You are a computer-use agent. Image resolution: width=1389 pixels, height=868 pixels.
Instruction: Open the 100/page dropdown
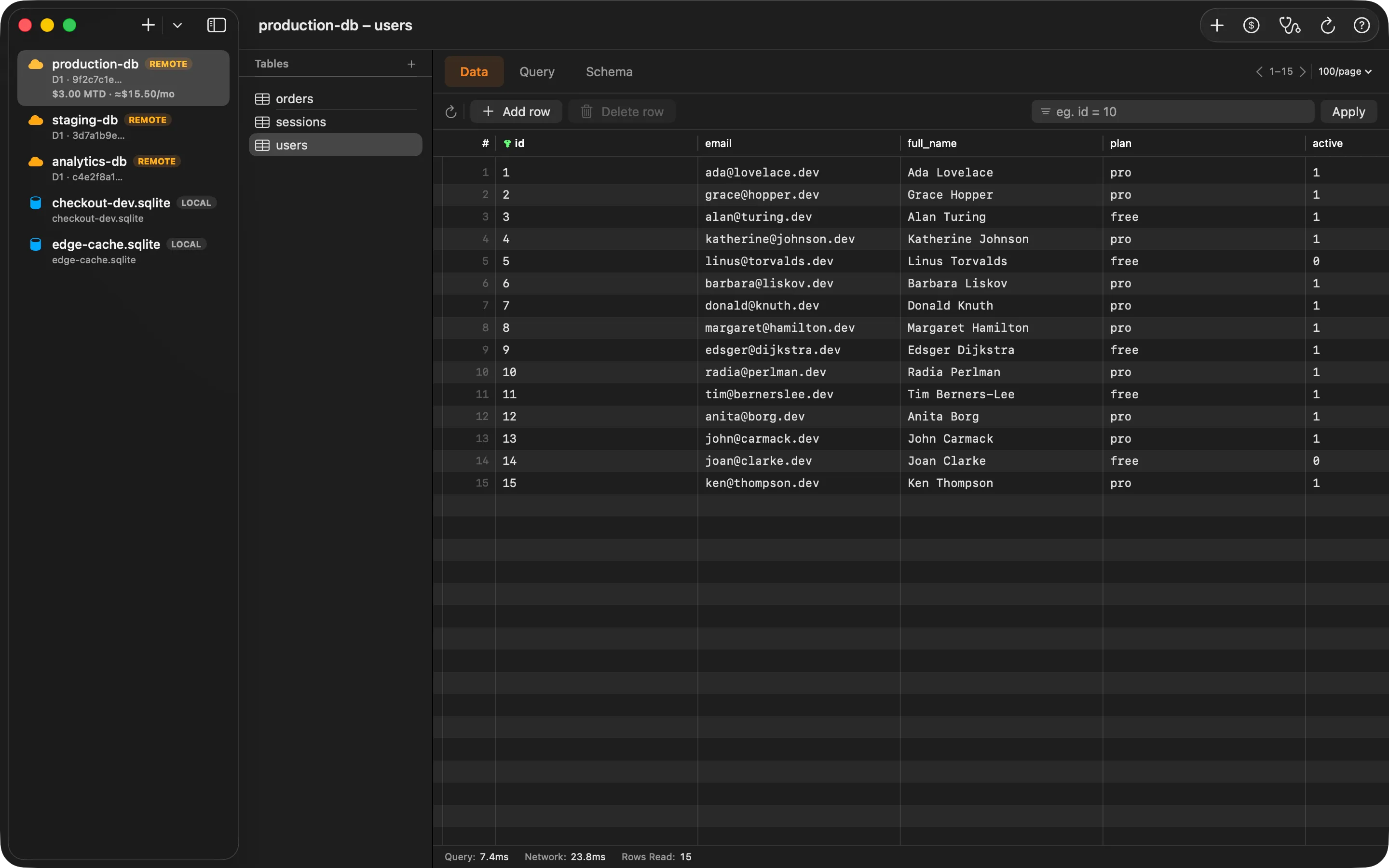point(1345,72)
